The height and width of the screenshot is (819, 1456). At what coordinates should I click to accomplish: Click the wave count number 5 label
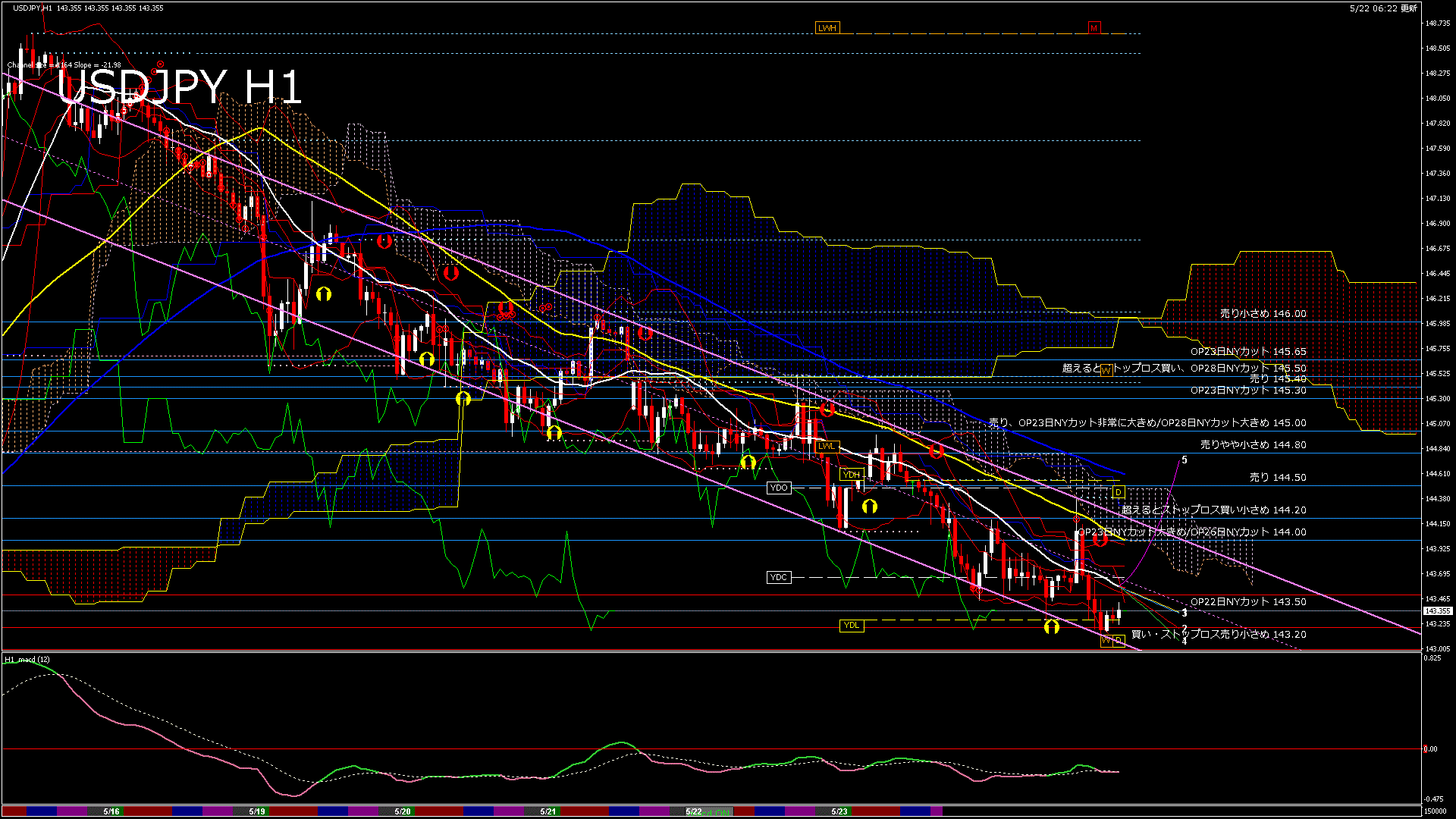tap(1185, 460)
